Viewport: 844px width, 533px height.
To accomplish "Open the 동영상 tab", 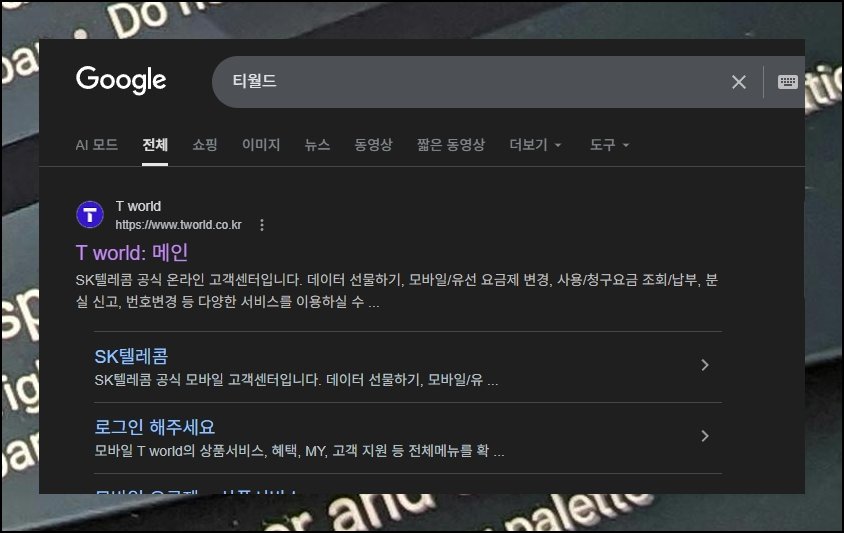I will coord(373,145).
